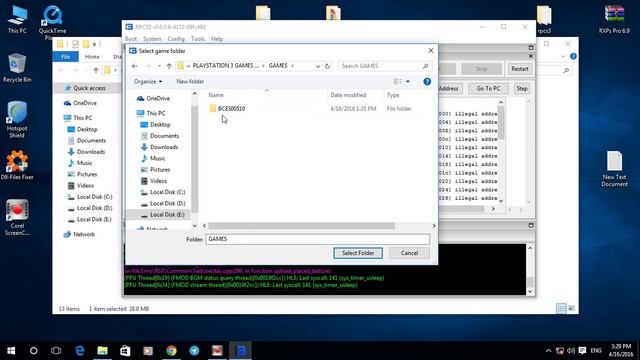Select Local Disk (D:) in dialog pane
The width and height of the screenshot is (640, 360).
[167, 203]
